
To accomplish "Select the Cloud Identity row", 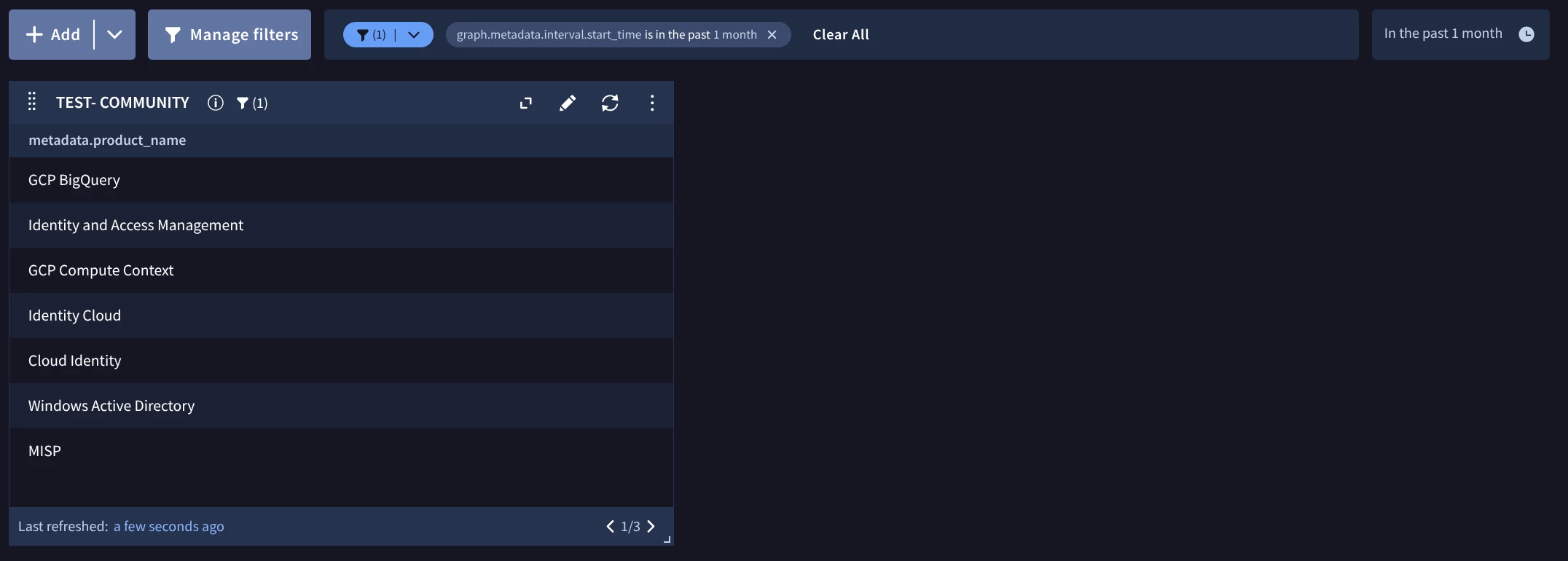I will click(341, 361).
